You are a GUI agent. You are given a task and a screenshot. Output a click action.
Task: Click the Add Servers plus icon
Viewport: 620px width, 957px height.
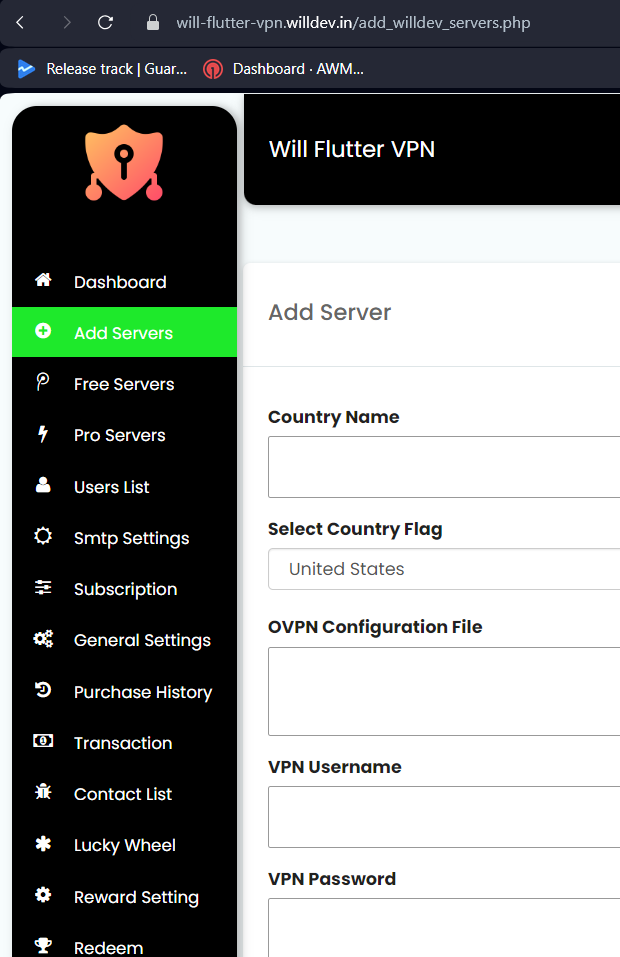click(x=43, y=331)
